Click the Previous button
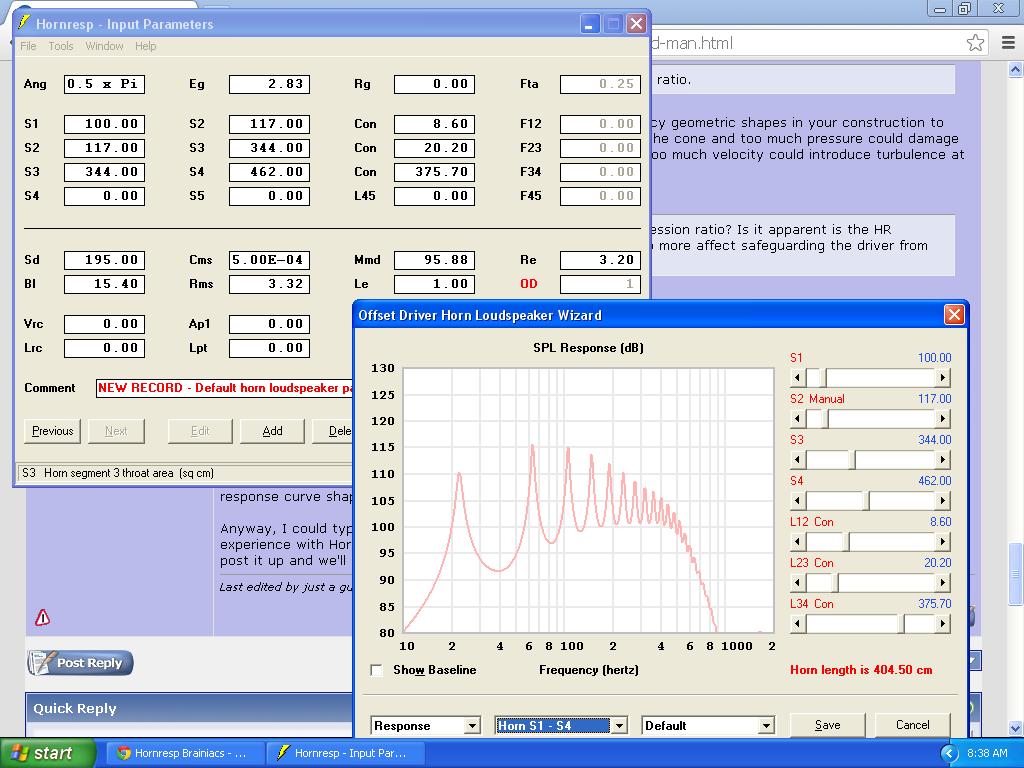This screenshot has width=1024, height=768. [x=52, y=431]
